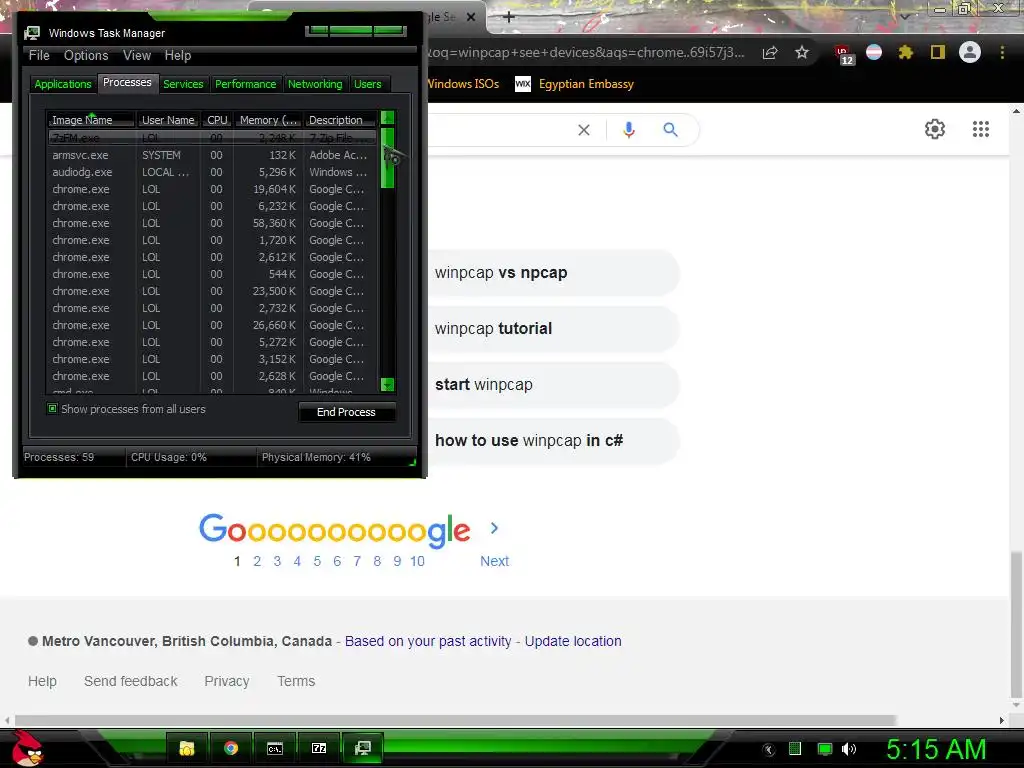Image resolution: width=1024 pixels, height=768 pixels.
Task: Open a new Chrome tab
Action: tap(509, 17)
